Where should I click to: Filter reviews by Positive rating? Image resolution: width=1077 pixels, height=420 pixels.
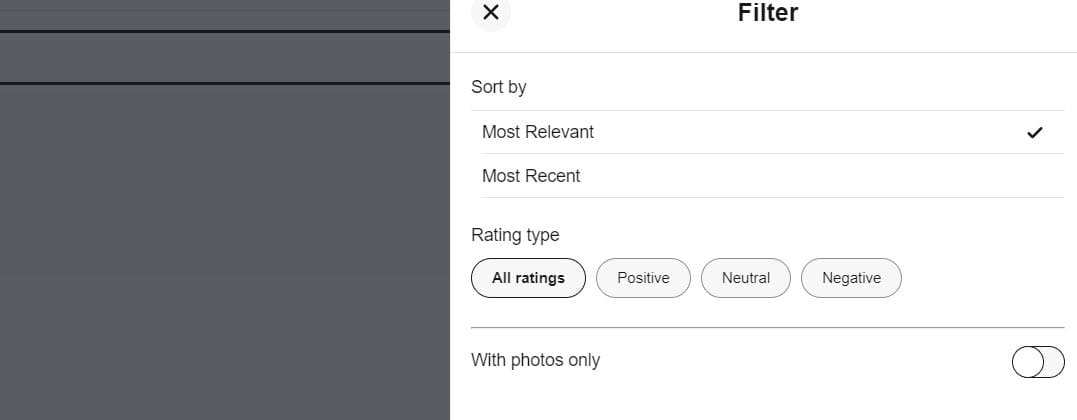643,278
